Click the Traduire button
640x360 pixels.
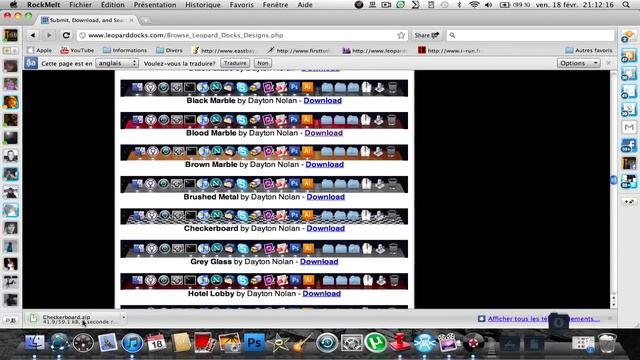[x=235, y=63]
